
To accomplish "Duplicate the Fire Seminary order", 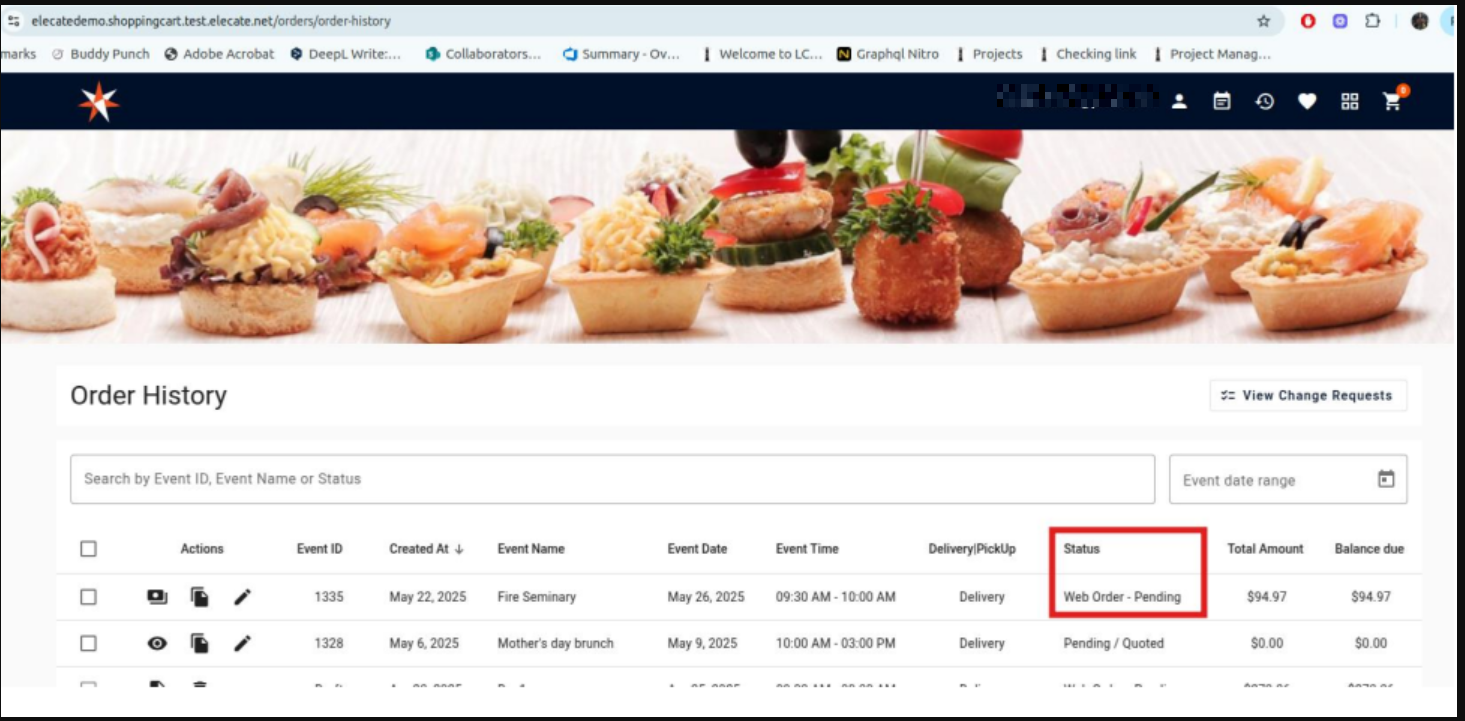I will pos(200,597).
